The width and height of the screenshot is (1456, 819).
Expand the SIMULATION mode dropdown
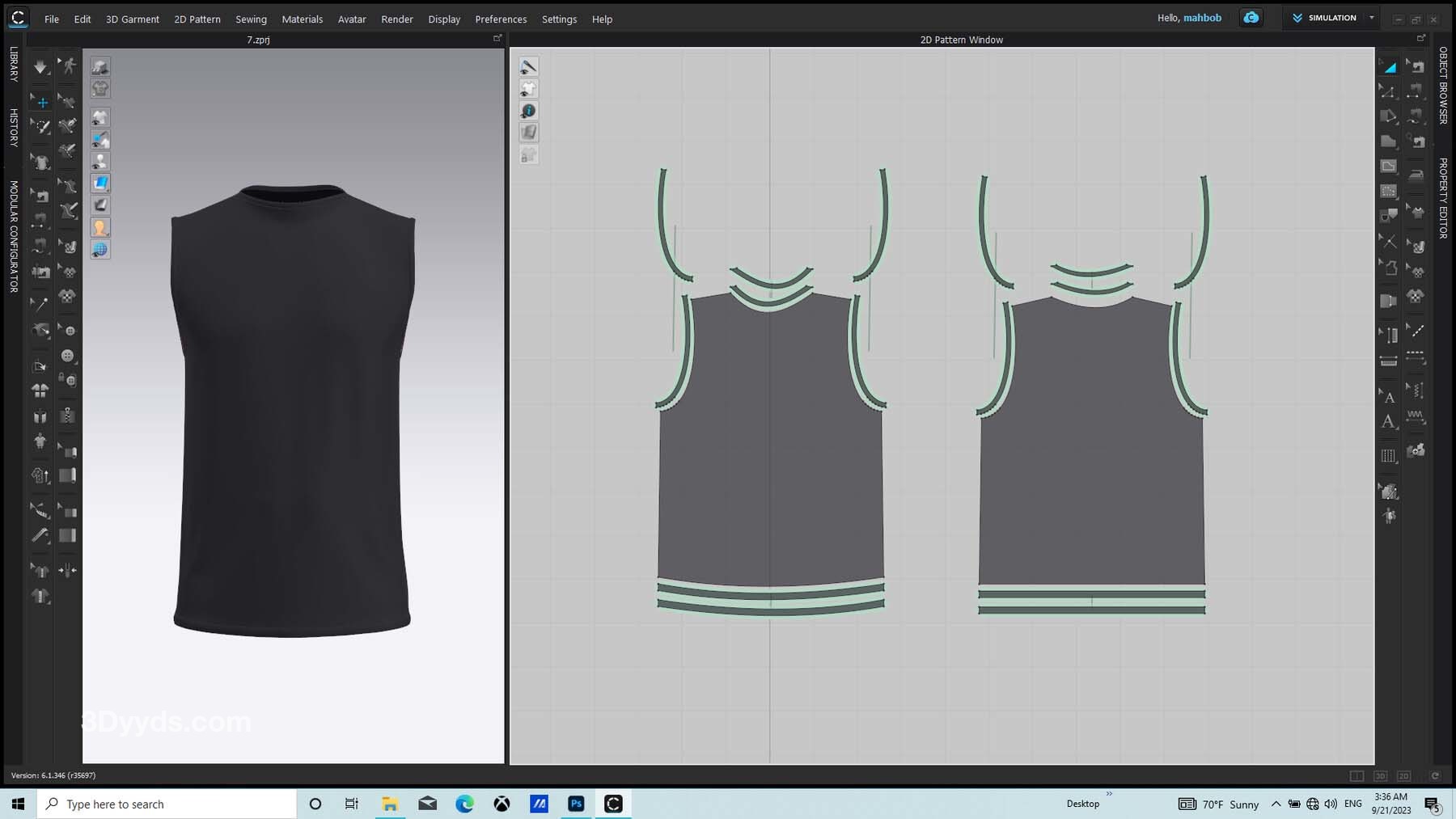tap(1371, 18)
